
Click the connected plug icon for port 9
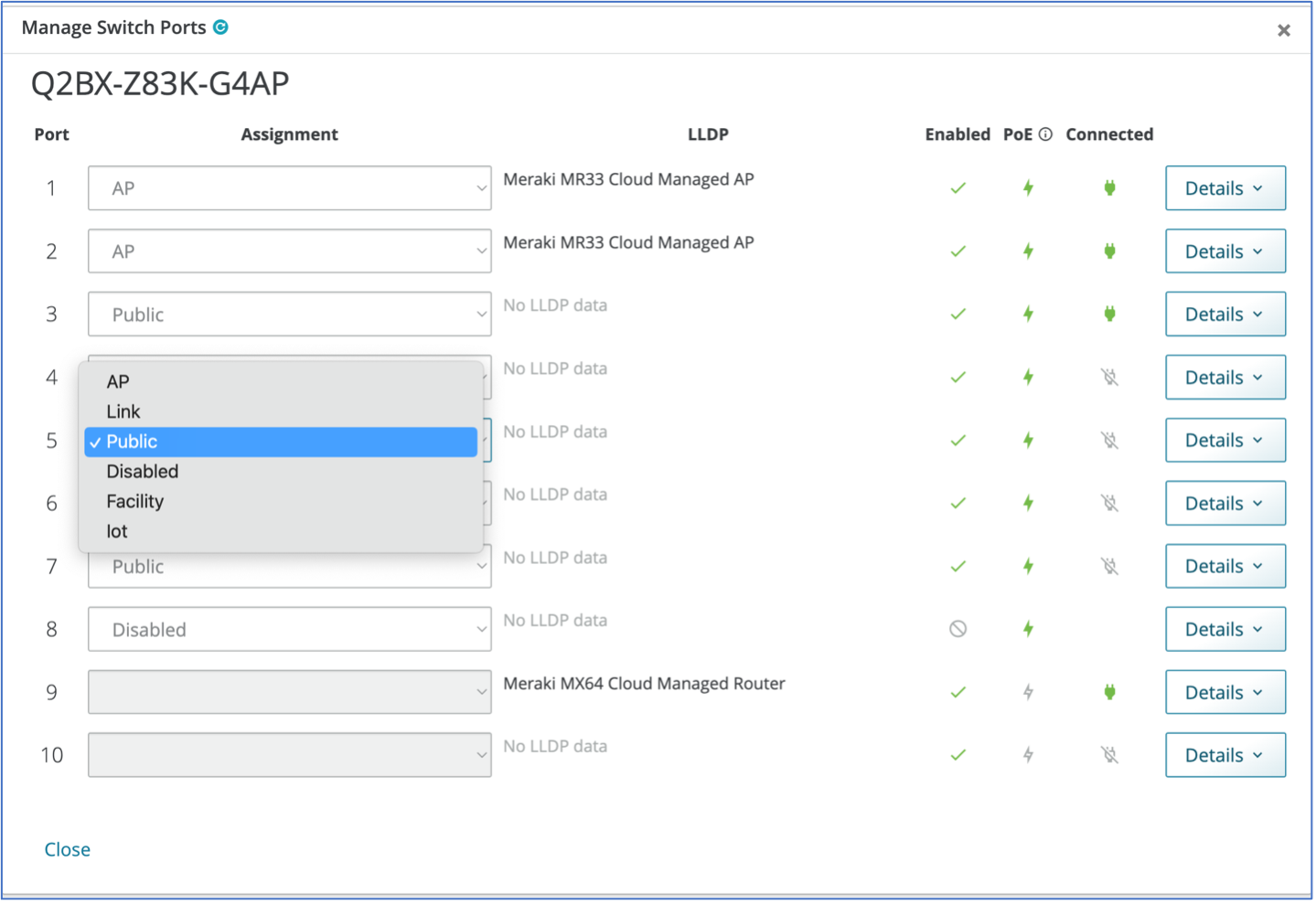1109,692
